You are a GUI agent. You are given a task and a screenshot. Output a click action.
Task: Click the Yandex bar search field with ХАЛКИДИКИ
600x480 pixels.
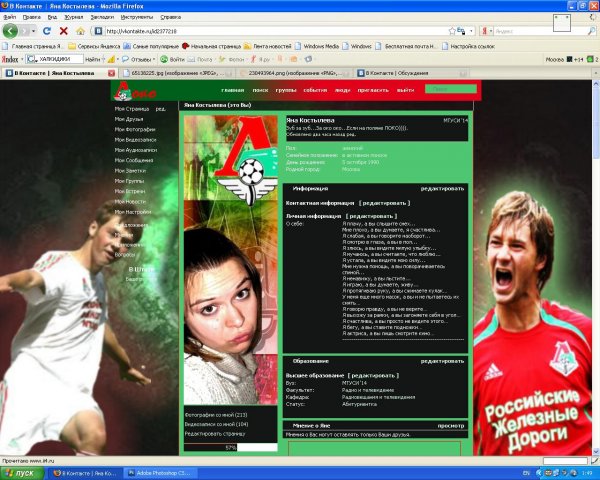click(54, 59)
